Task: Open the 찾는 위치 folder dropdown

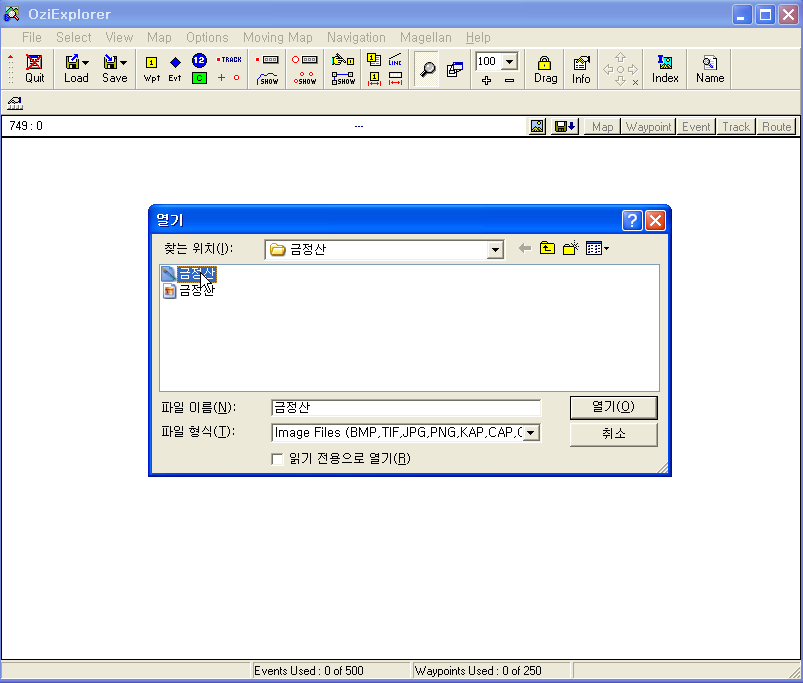Action: coord(495,250)
